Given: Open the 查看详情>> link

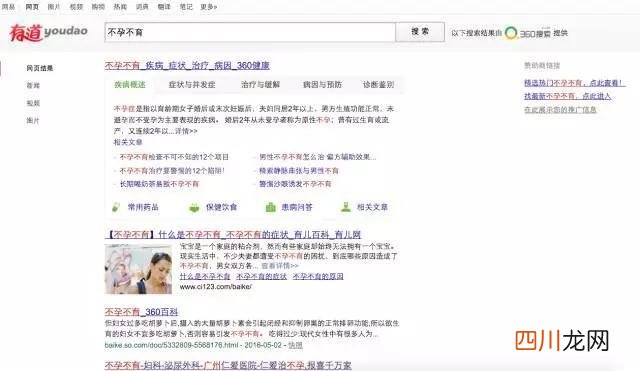Looking at the screenshot, I should click(x=280, y=266).
